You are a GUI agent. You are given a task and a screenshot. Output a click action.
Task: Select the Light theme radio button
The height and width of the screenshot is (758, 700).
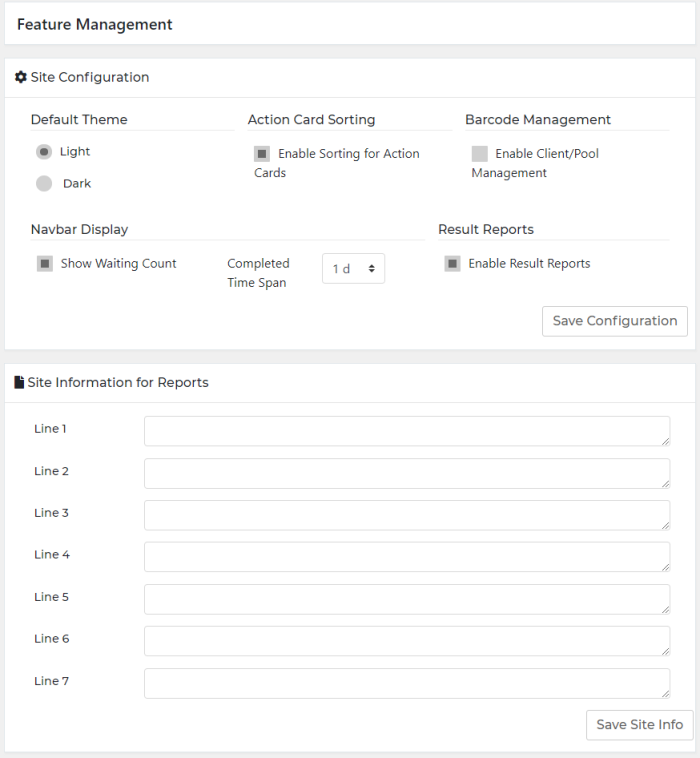(x=44, y=152)
